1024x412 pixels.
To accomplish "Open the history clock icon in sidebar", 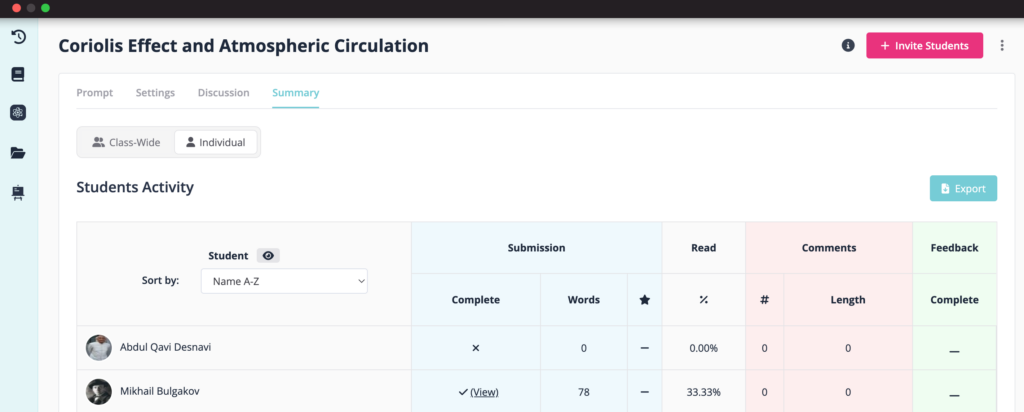I will tap(18, 37).
